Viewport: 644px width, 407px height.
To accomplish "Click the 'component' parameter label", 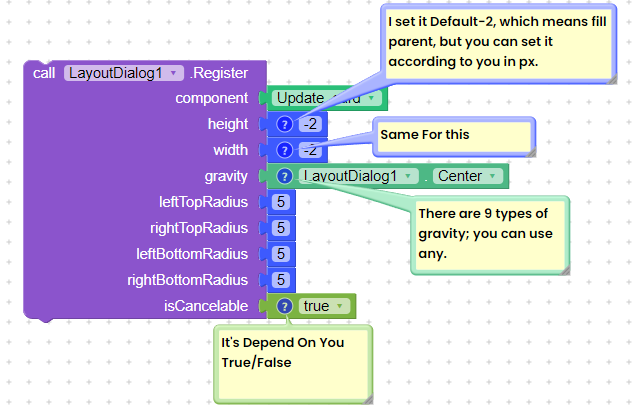I will [x=212, y=98].
